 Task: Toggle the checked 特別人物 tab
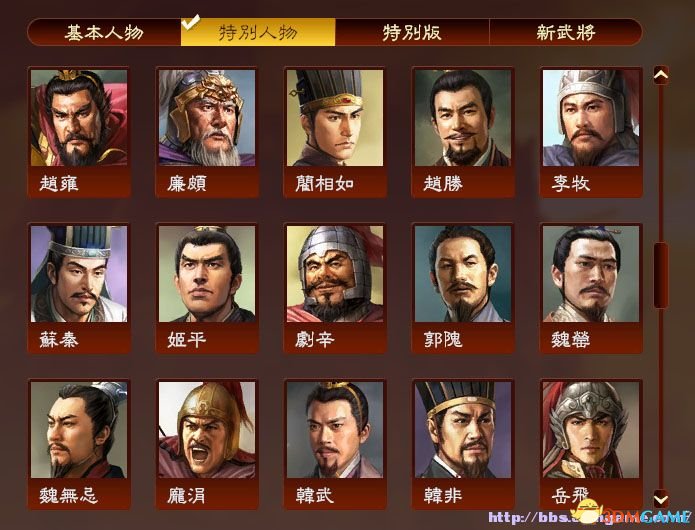point(258,32)
